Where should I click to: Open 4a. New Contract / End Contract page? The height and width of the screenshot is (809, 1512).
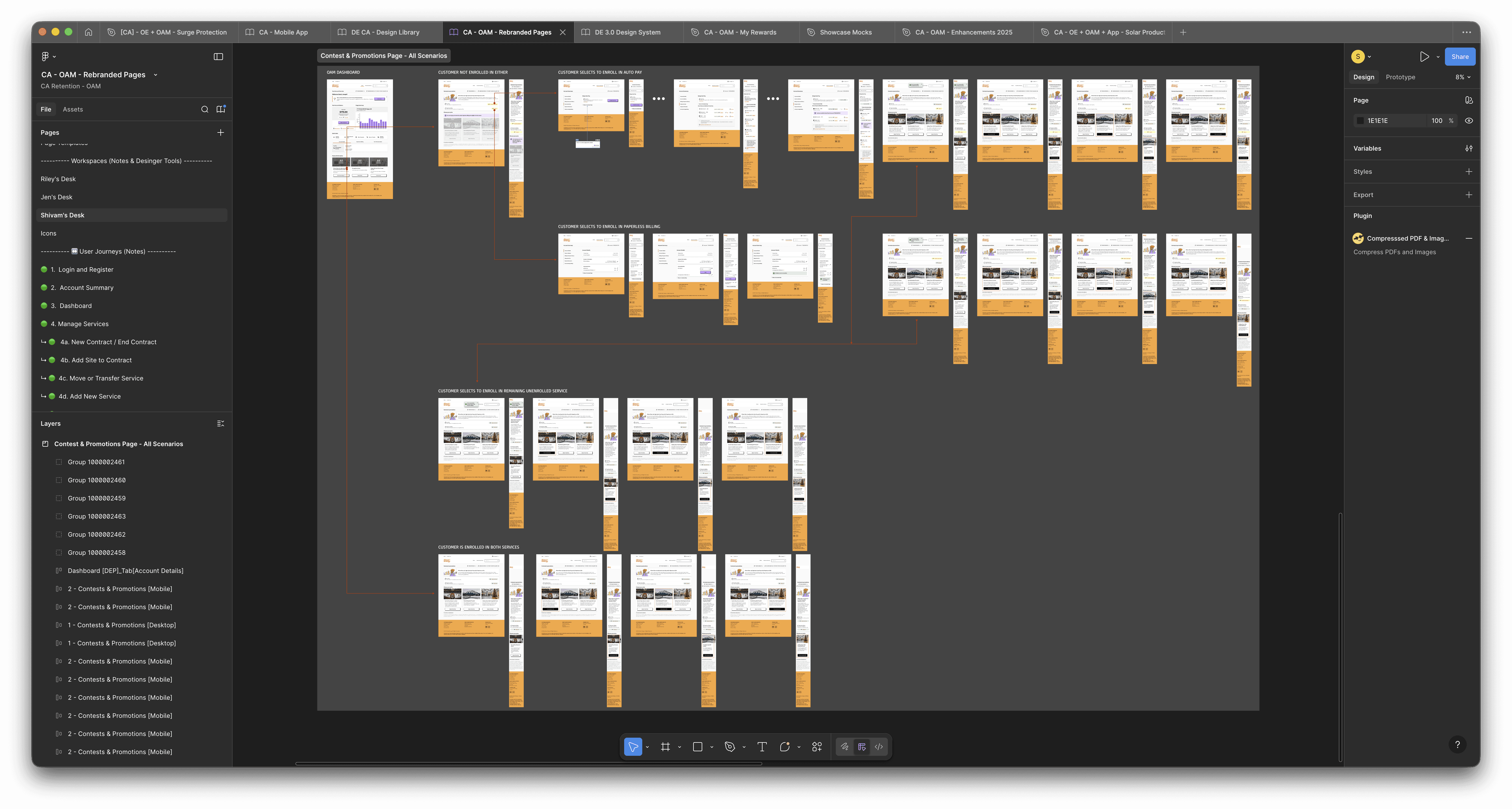pyautogui.click(x=109, y=342)
